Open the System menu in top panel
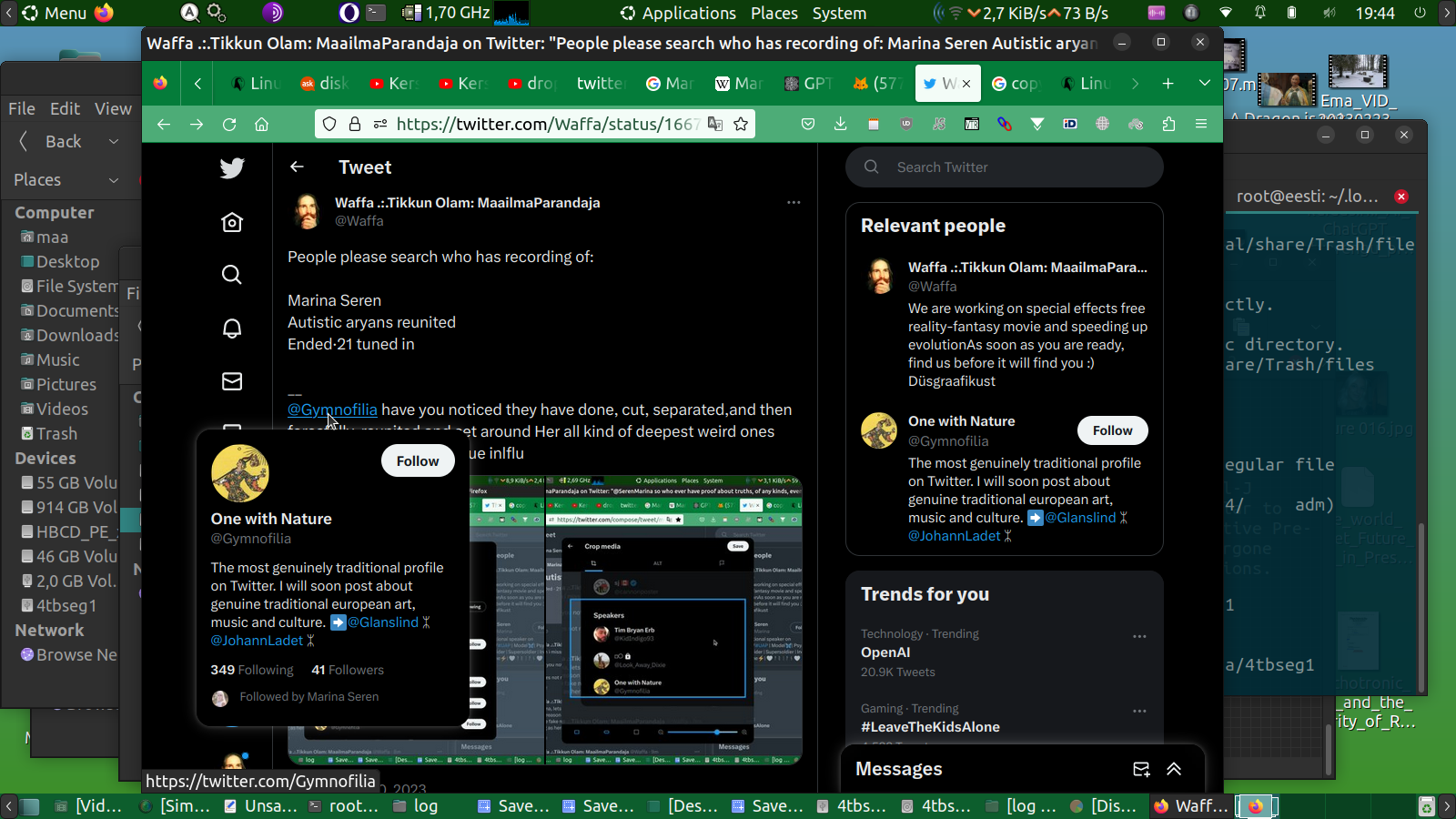 pos(839,13)
